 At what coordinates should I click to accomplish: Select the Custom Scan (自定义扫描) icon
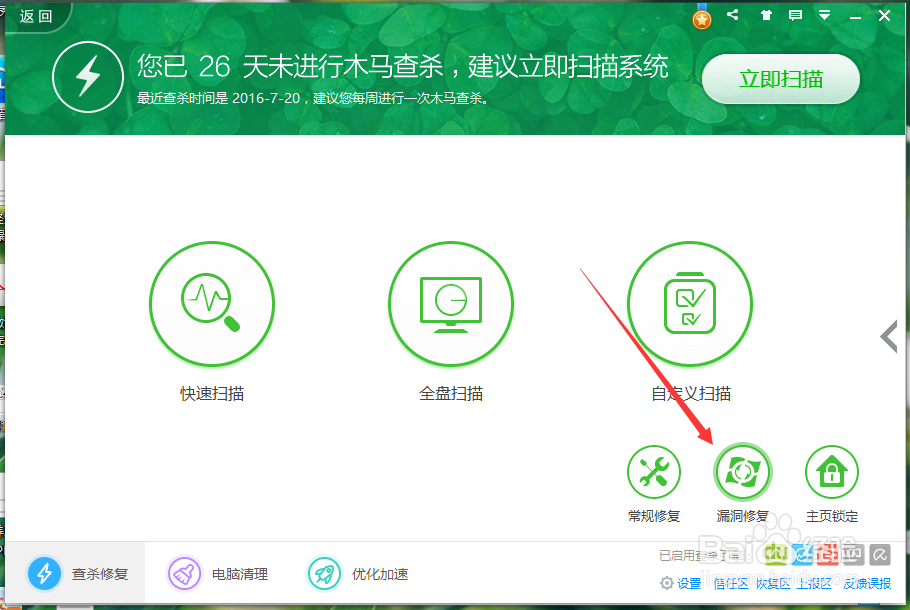tap(690, 304)
